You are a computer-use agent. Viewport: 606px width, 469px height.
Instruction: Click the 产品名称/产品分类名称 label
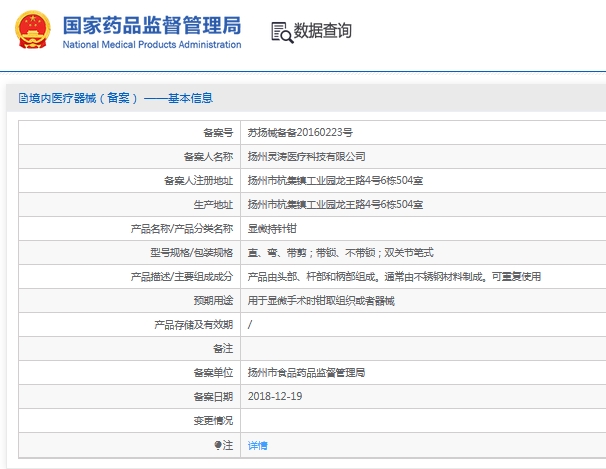tap(182, 229)
